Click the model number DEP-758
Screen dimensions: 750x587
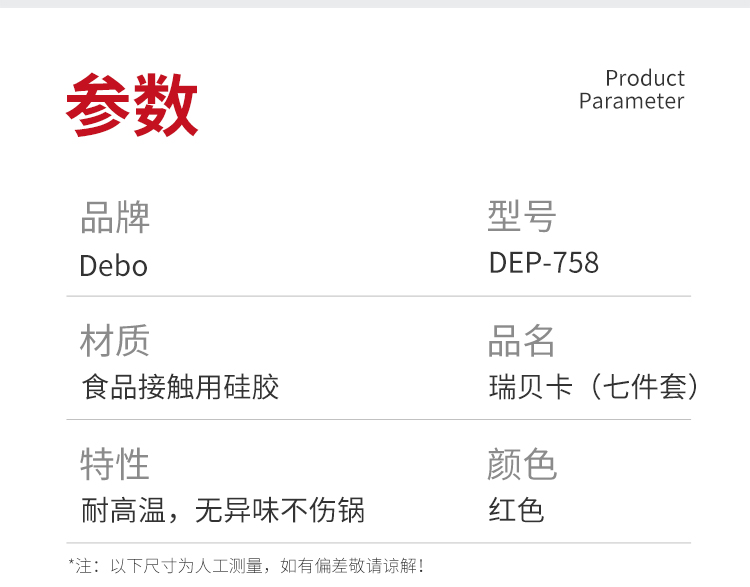[x=544, y=263]
